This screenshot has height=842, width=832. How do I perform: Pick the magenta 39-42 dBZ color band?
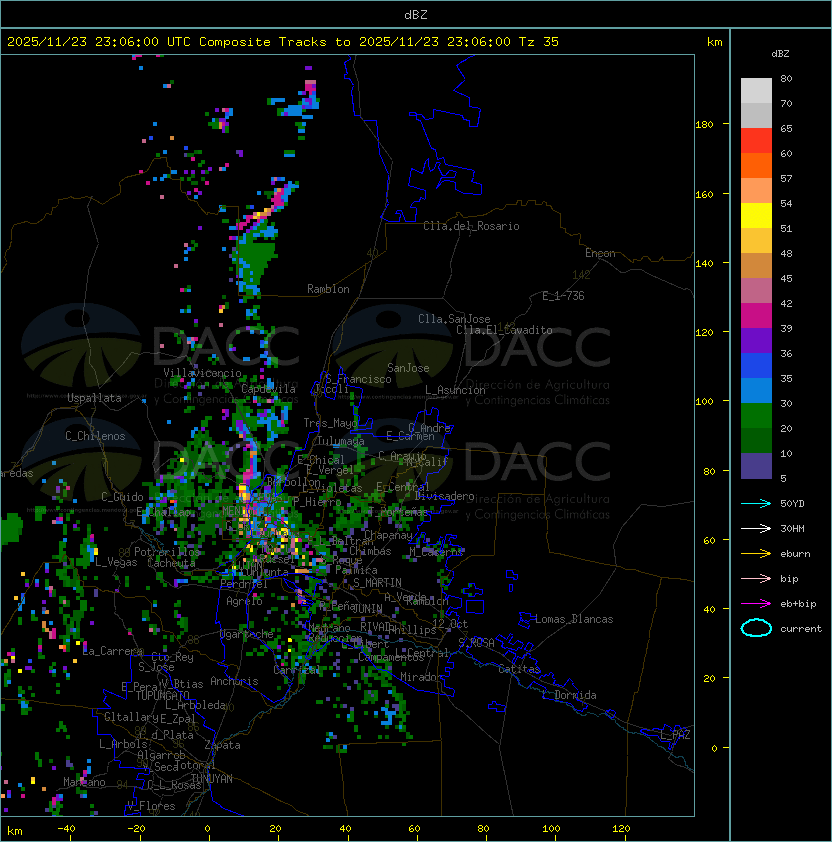click(756, 316)
